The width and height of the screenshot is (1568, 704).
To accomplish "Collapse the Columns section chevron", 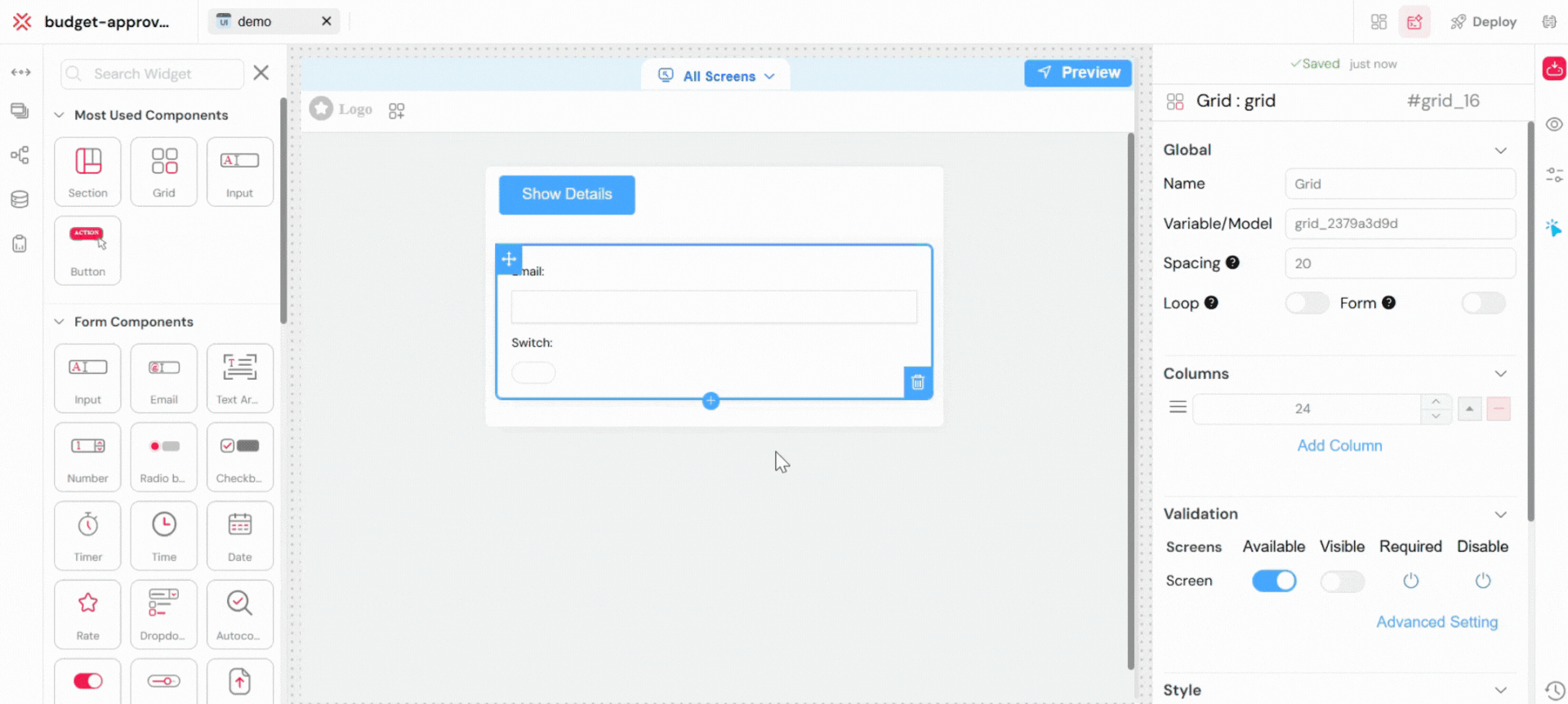I will tap(1500, 374).
